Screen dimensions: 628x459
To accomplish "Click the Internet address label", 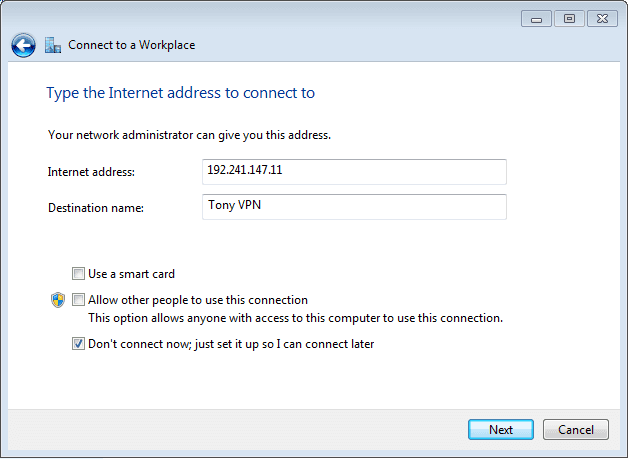I will pyautogui.click(x=91, y=172).
